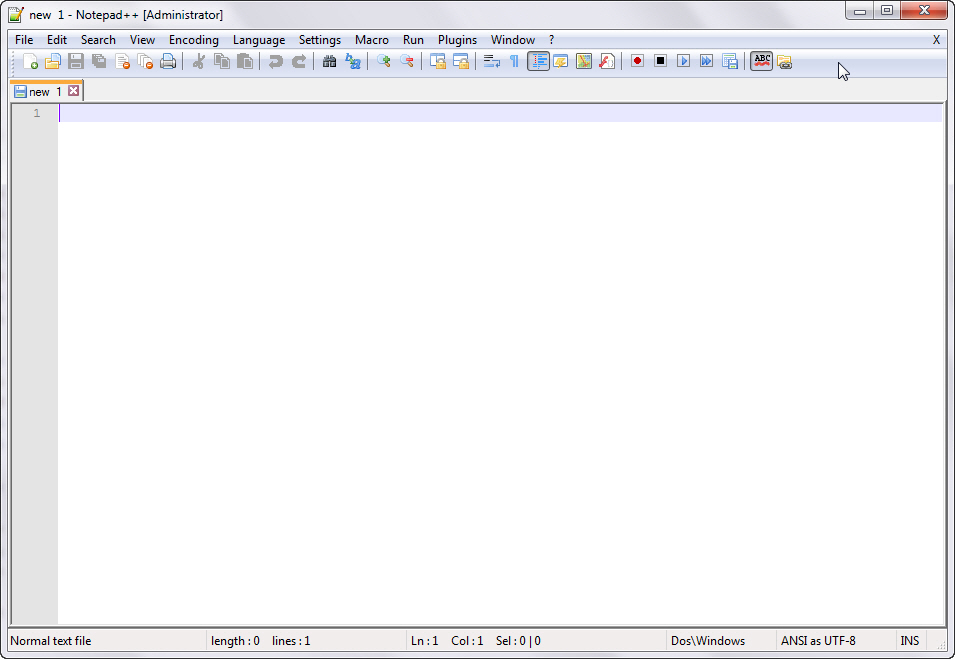Click Save recorded macro icon
The width and height of the screenshot is (955, 659).
[730, 62]
